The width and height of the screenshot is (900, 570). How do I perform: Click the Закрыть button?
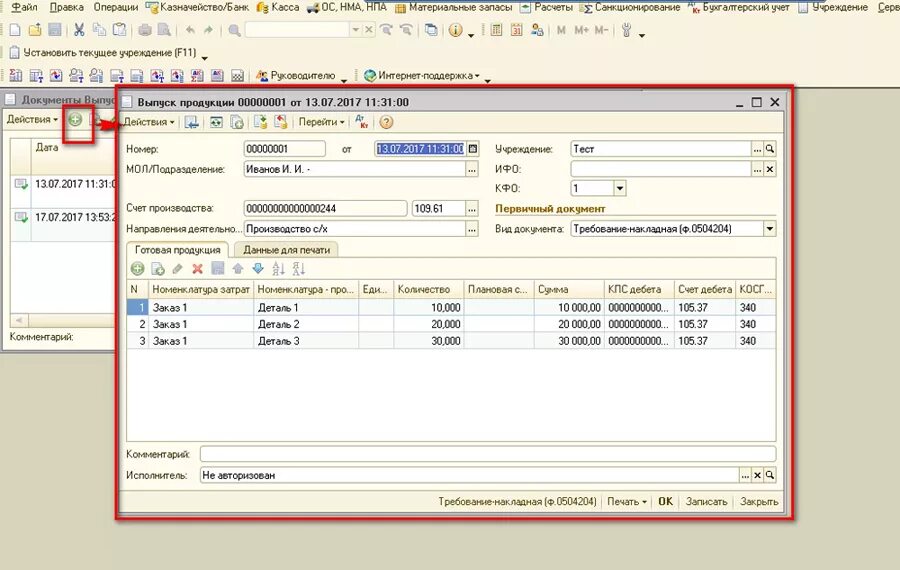point(759,501)
